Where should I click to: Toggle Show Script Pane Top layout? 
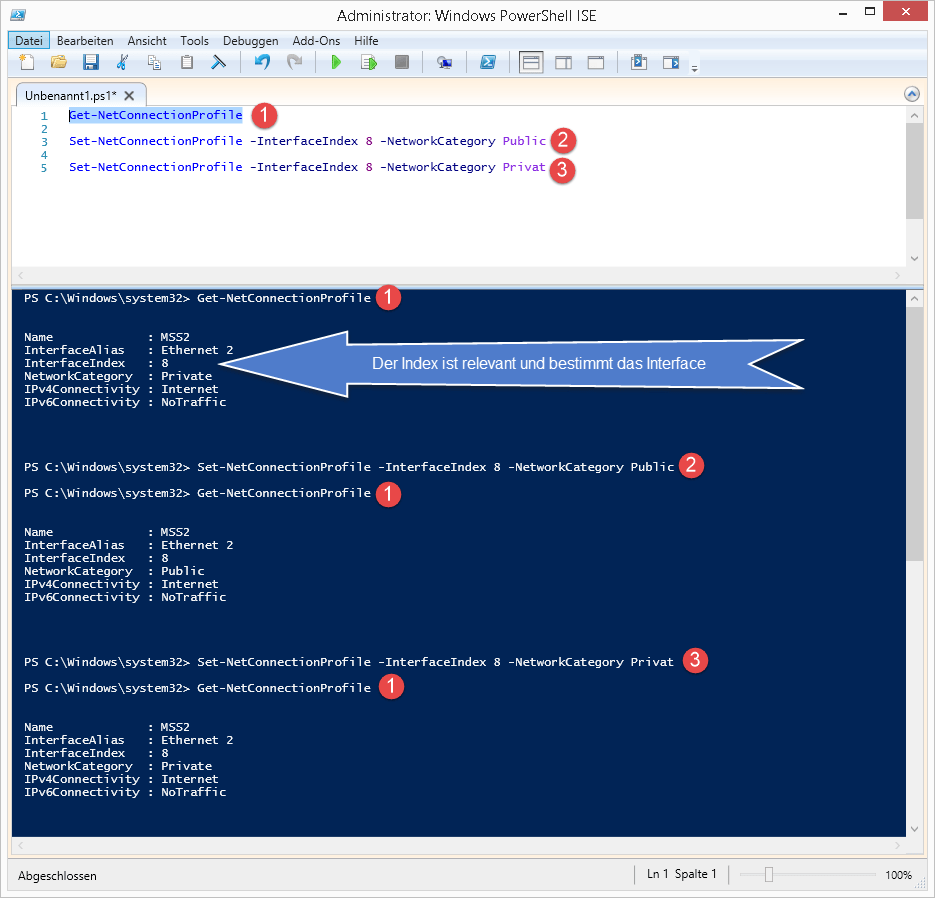pos(531,62)
